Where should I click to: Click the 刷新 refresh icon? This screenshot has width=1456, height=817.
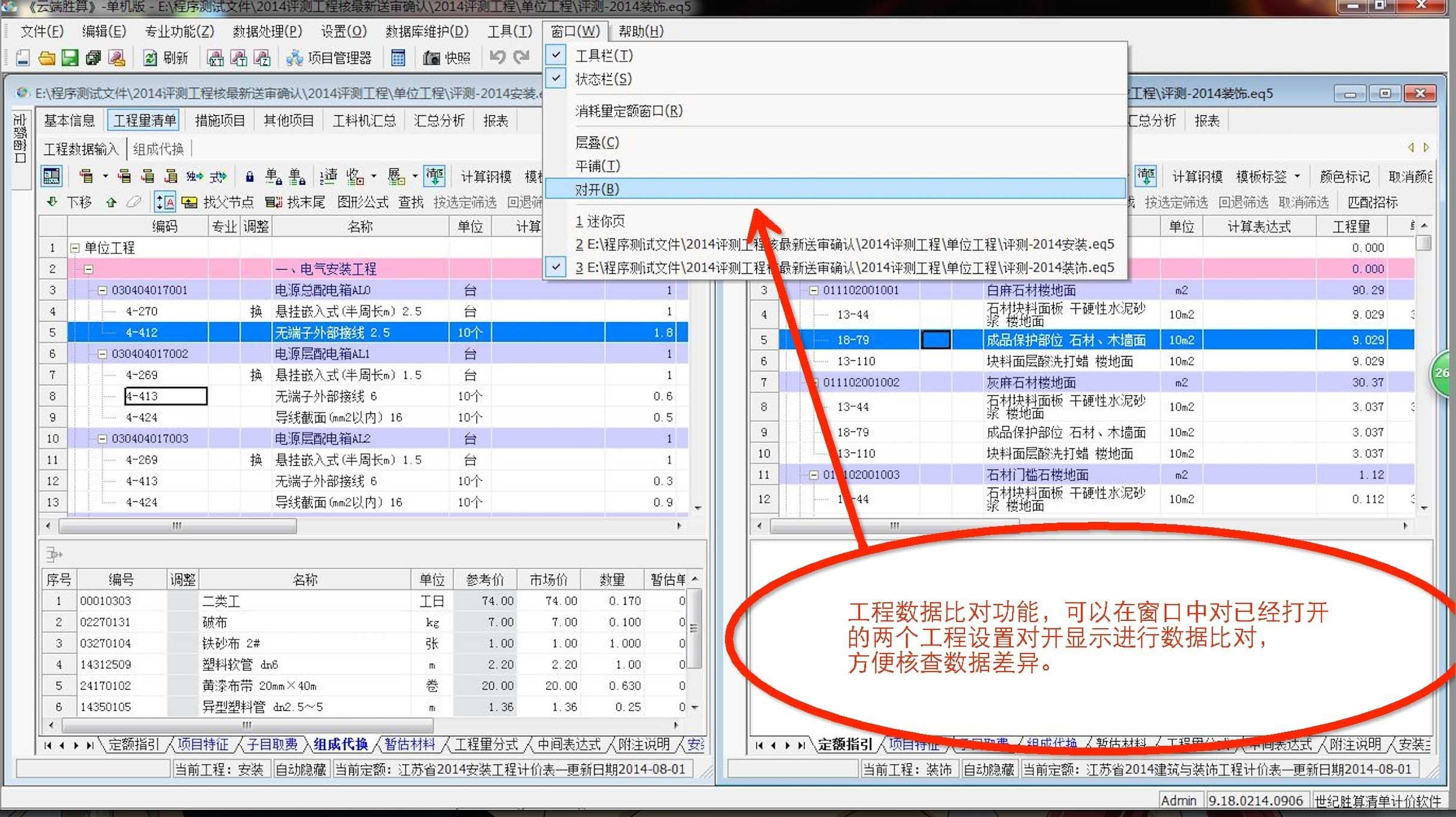tap(150, 58)
